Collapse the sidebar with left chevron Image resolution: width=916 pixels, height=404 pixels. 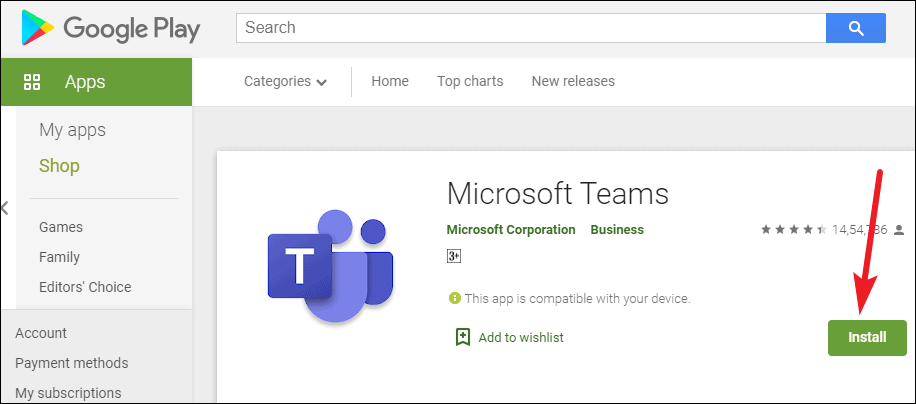(x=5, y=207)
